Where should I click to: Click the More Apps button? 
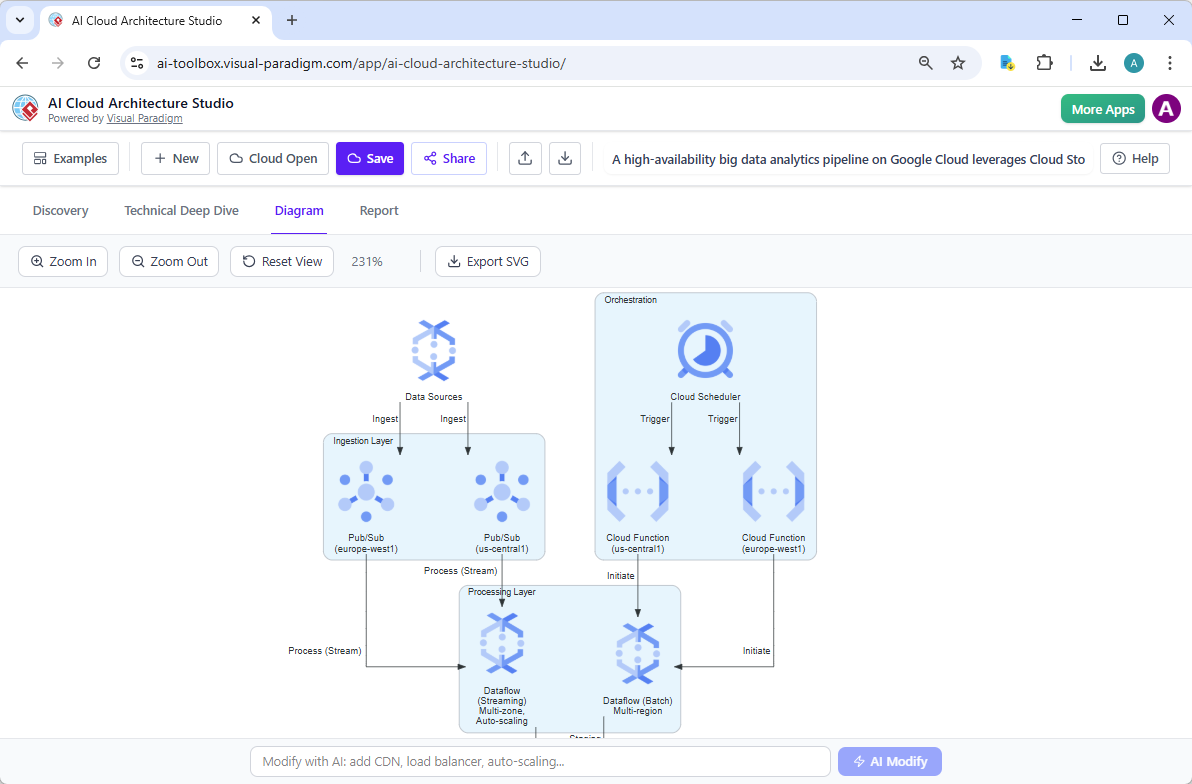pos(1102,108)
